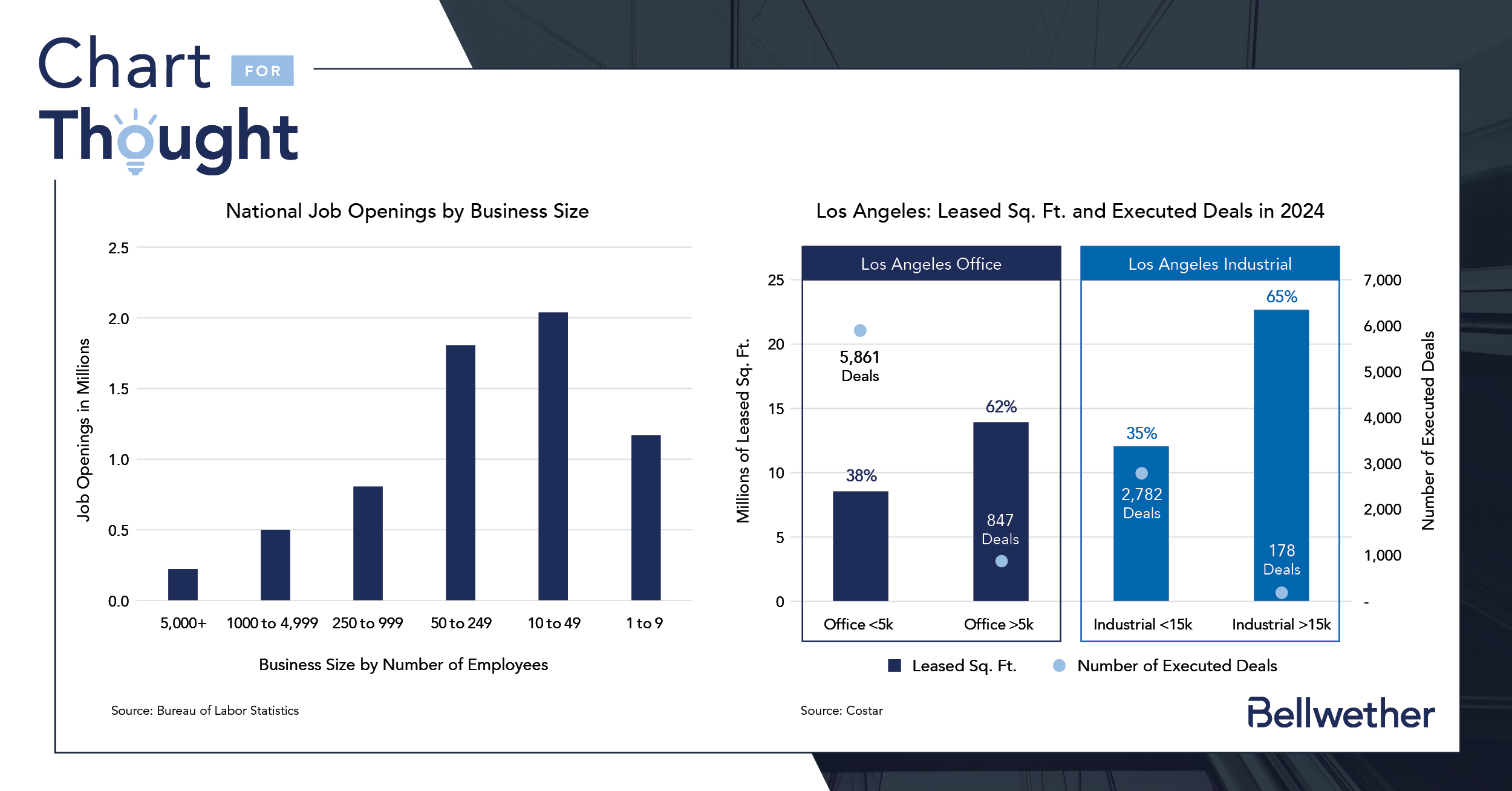Click the 178 Deals data point dot
The height and width of the screenshot is (791, 1512).
(x=1282, y=593)
